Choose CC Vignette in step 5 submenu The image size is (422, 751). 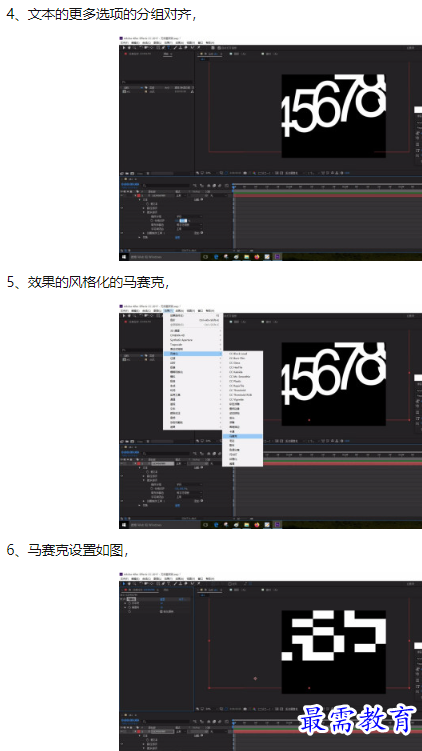pyautogui.click(x=237, y=399)
